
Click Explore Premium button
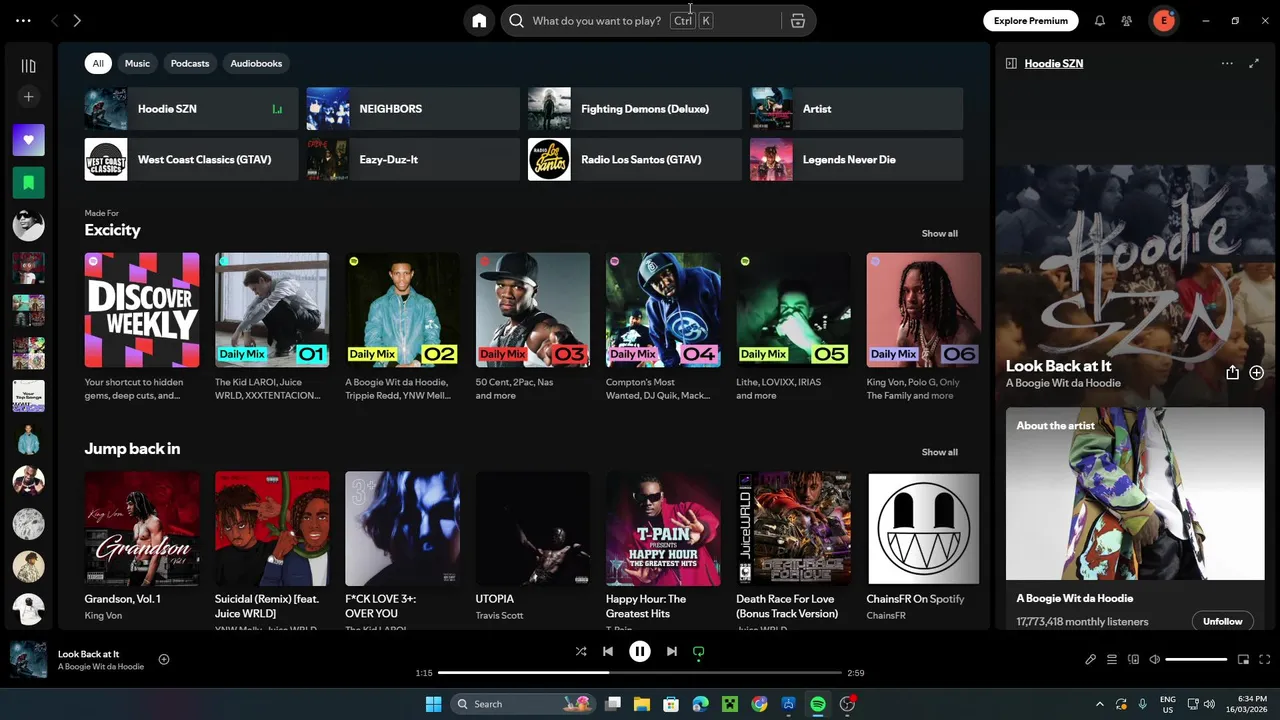coord(1030,20)
